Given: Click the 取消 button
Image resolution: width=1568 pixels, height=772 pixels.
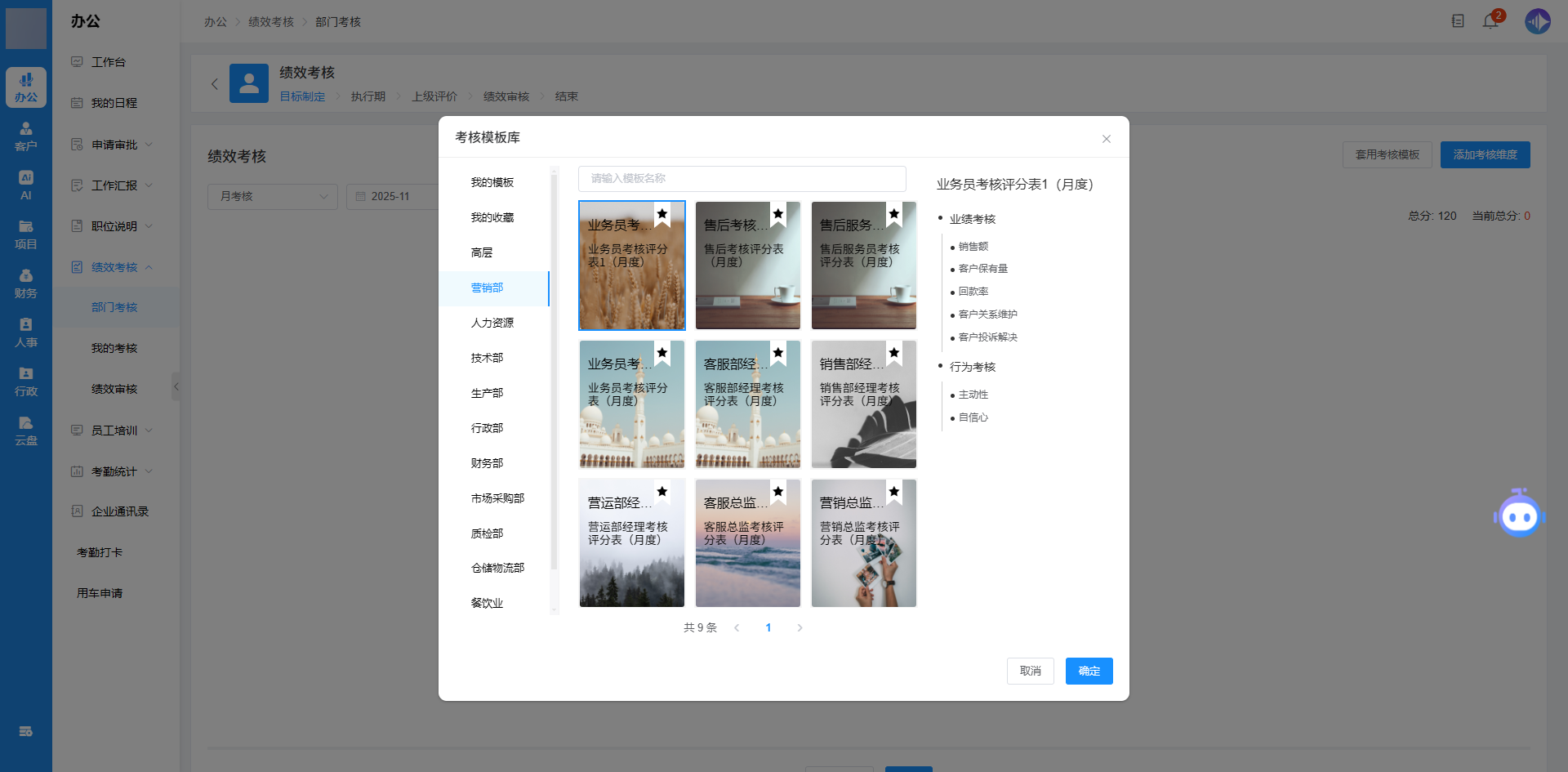Looking at the screenshot, I should [x=1030, y=671].
